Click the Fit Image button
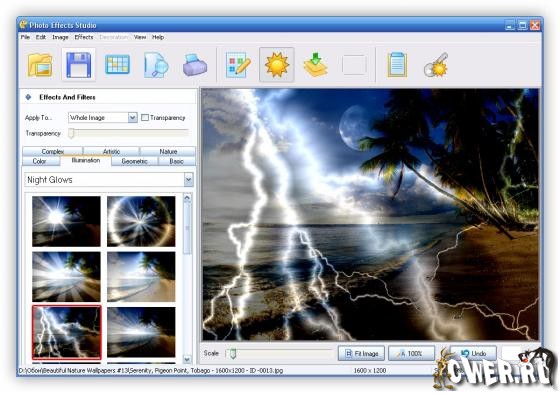This screenshot has height=393, width=560. pyautogui.click(x=361, y=353)
